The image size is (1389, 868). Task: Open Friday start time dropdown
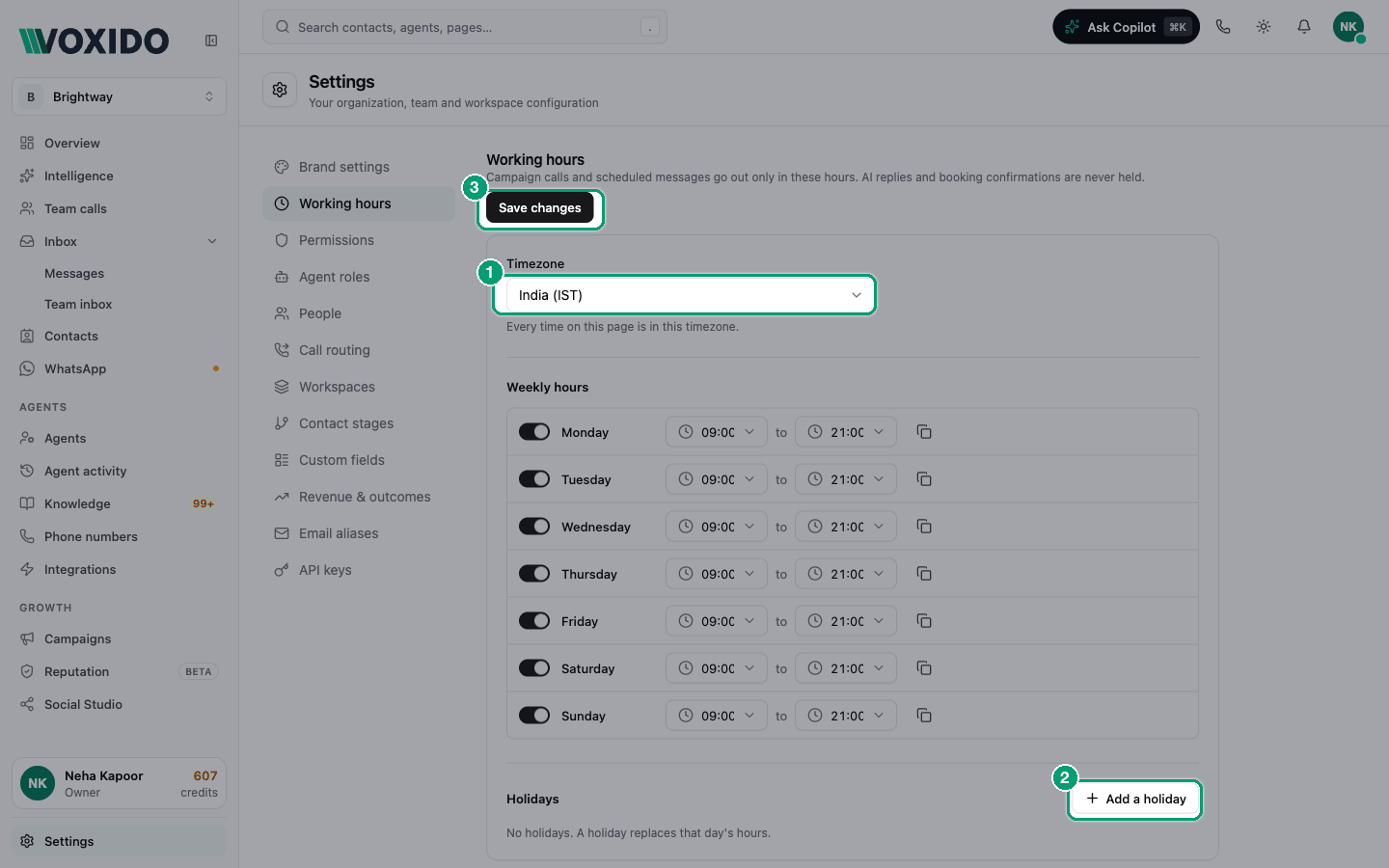click(717, 621)
